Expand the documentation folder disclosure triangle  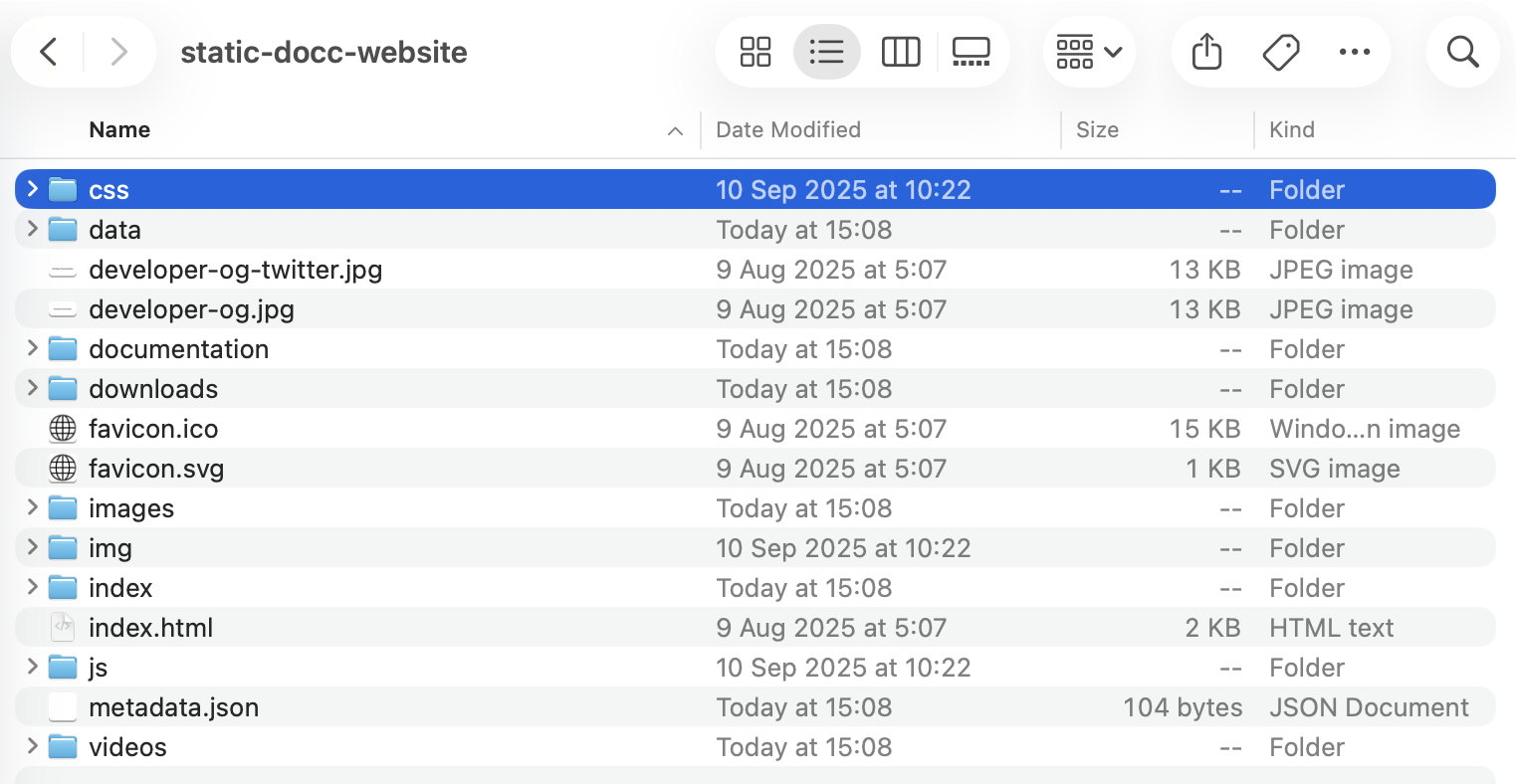(x=31, y=348)
